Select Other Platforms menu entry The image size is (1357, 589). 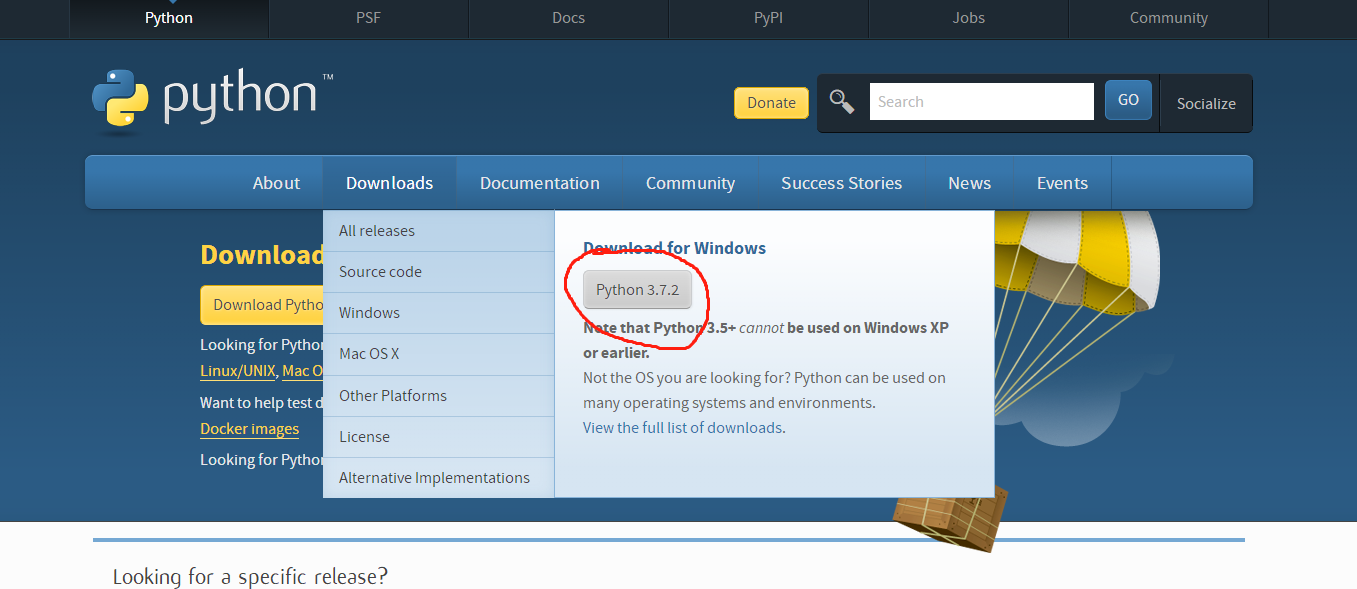[x=438, y=396]
